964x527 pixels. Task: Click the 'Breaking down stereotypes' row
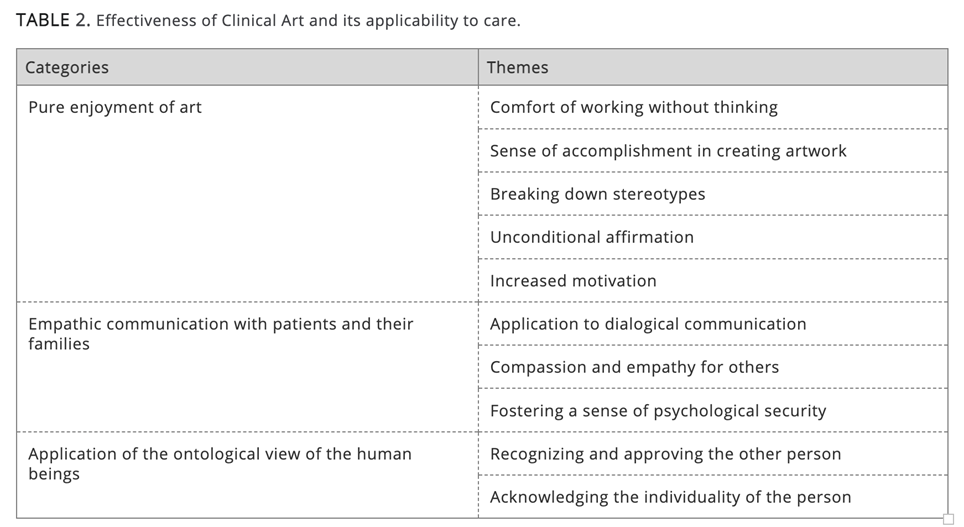tap(597, 194)
